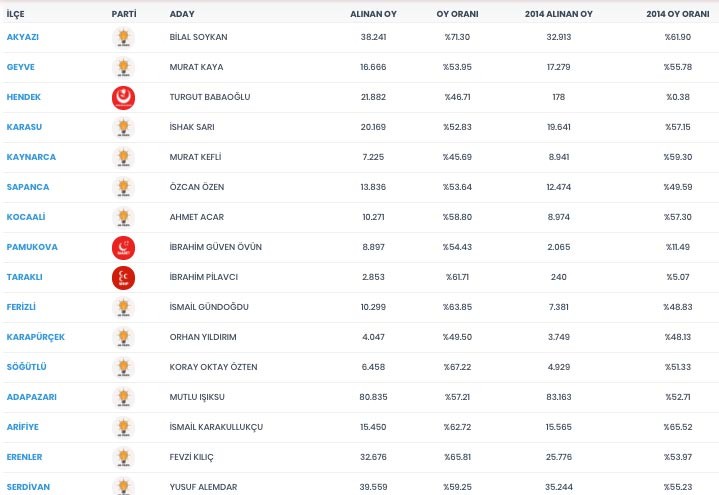Click the party logo in the Akyazı row

[125, 39]
